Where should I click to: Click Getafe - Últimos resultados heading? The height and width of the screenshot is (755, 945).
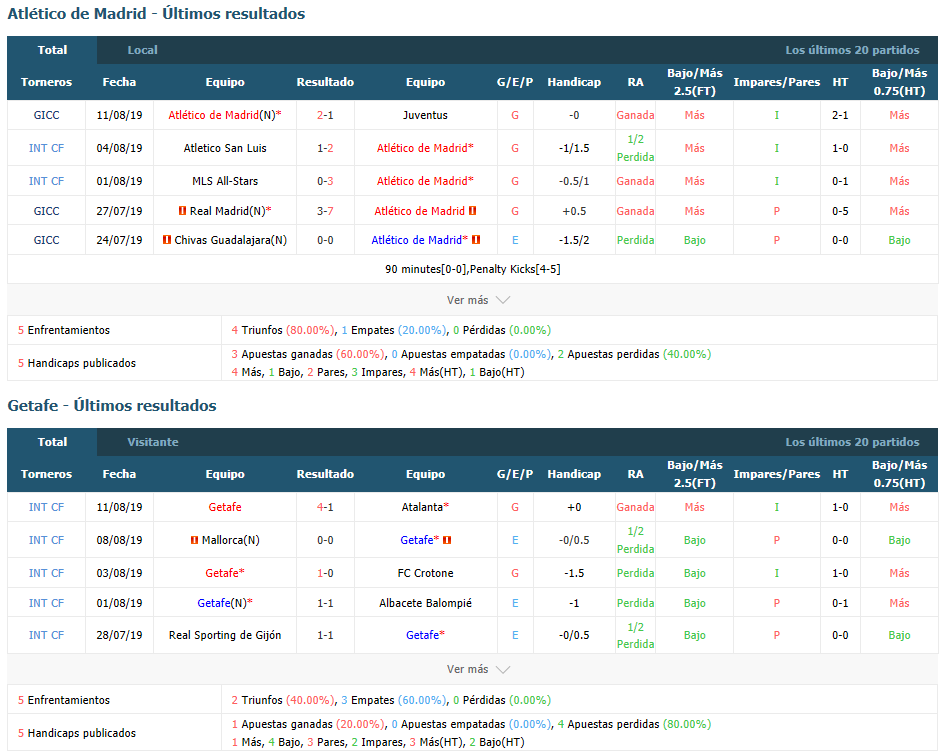point(111,406)
